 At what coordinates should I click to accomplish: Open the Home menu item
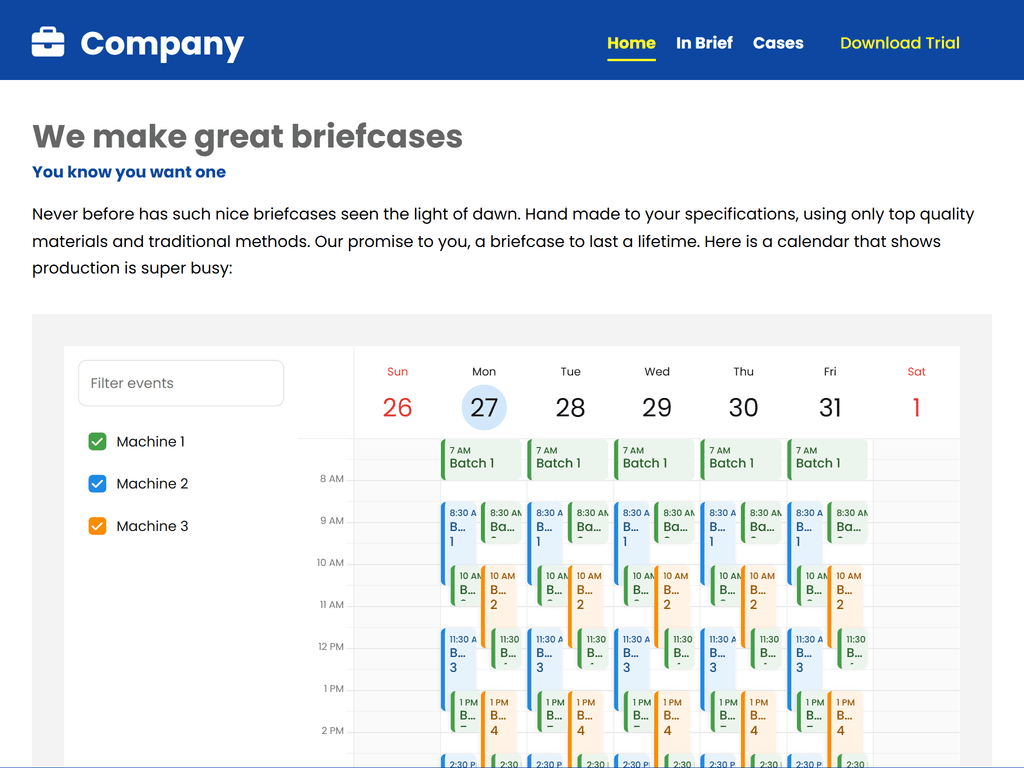click(631, 43)
